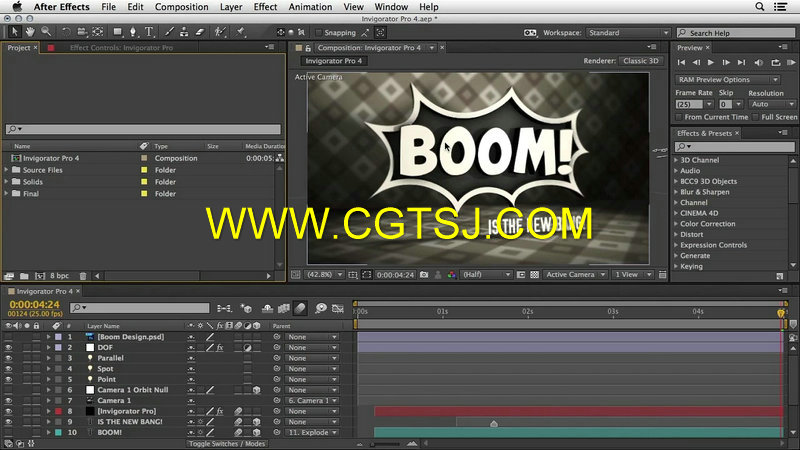Hide the DOF layer eye toggle

8,347
